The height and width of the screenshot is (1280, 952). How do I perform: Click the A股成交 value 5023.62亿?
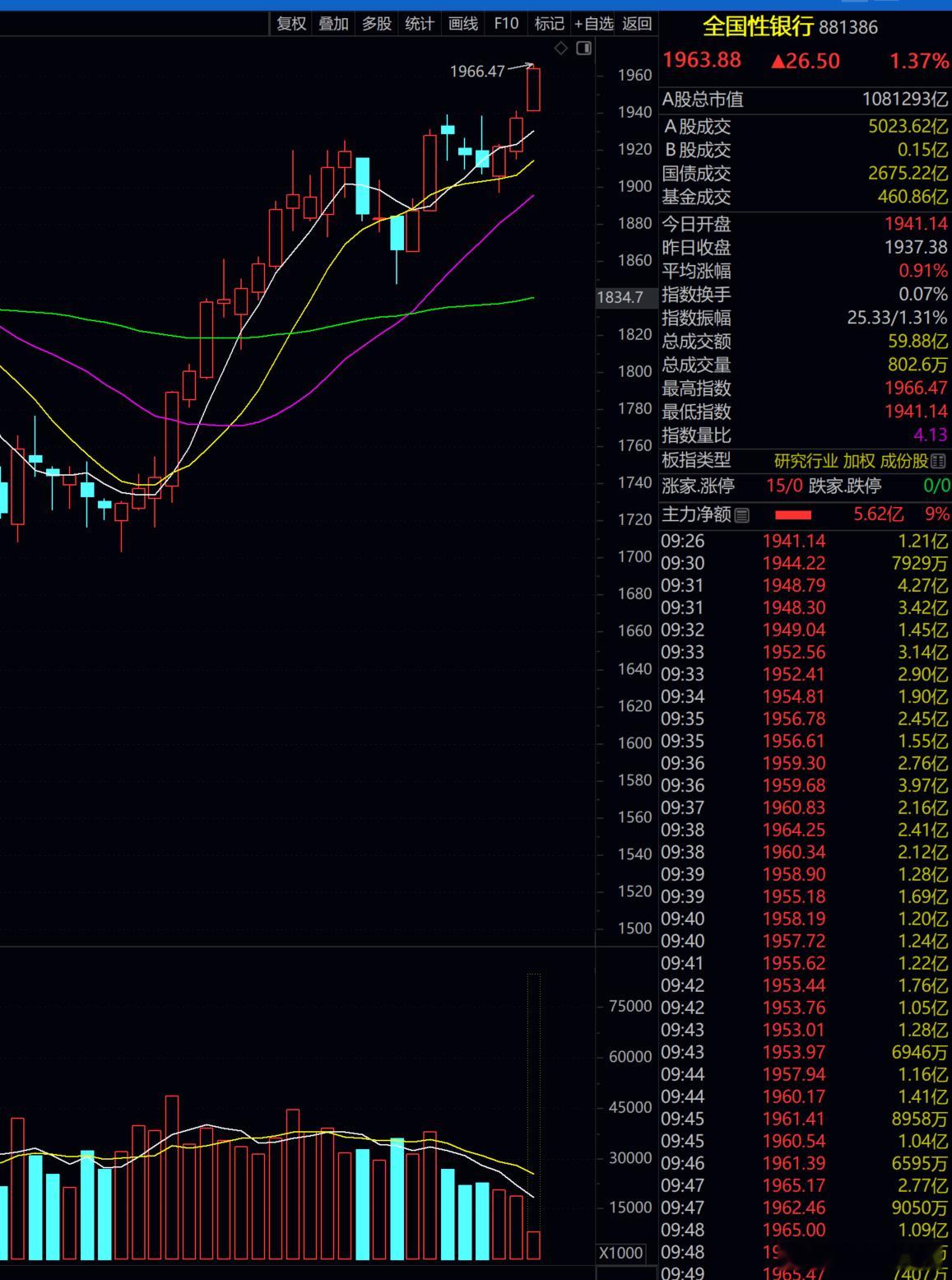pos(908,127)
